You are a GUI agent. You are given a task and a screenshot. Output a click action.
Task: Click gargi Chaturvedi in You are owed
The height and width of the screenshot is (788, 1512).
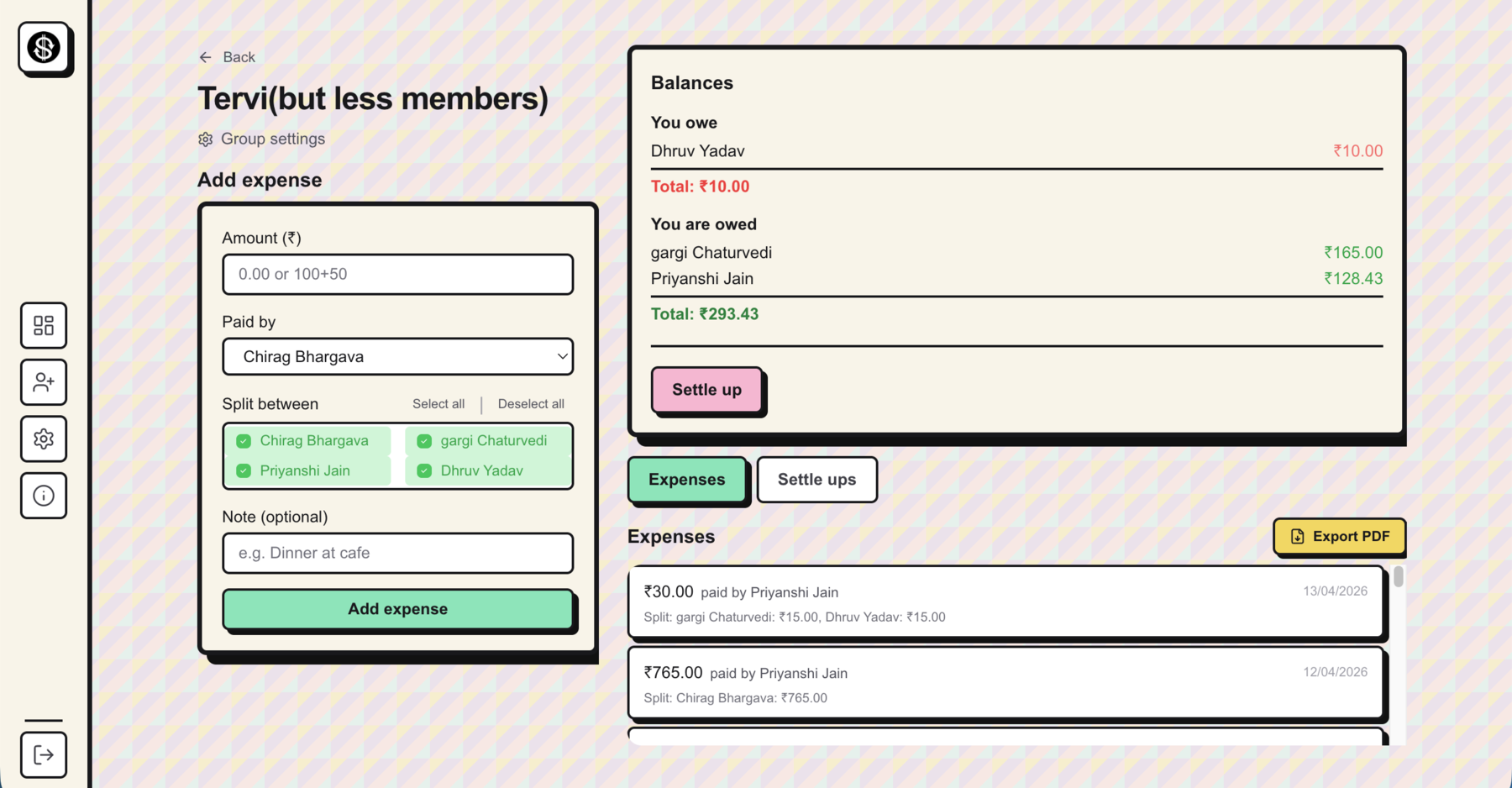(x=711, y=253)
